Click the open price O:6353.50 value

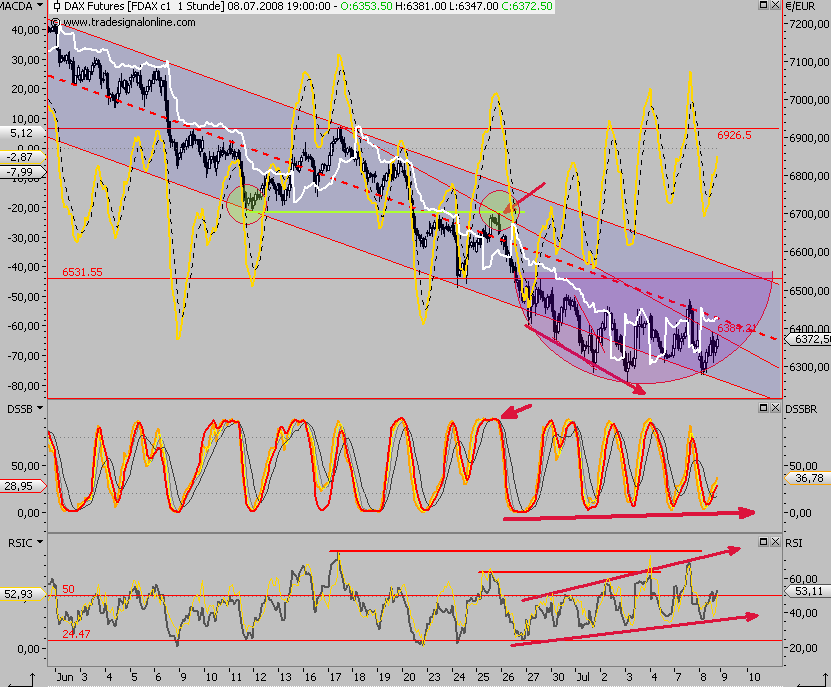point(366,6)
